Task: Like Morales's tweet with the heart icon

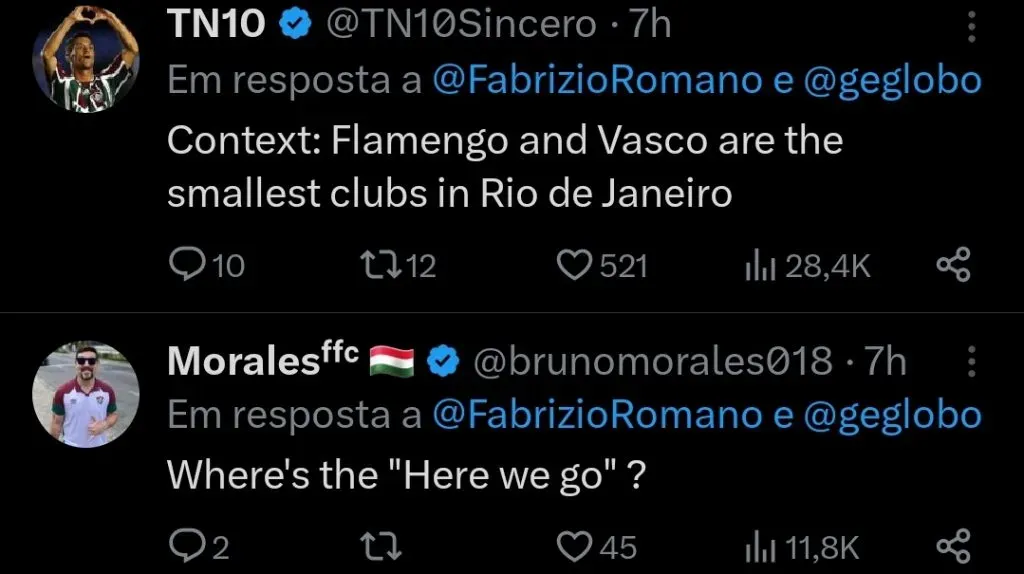Action: coord(574,547)
